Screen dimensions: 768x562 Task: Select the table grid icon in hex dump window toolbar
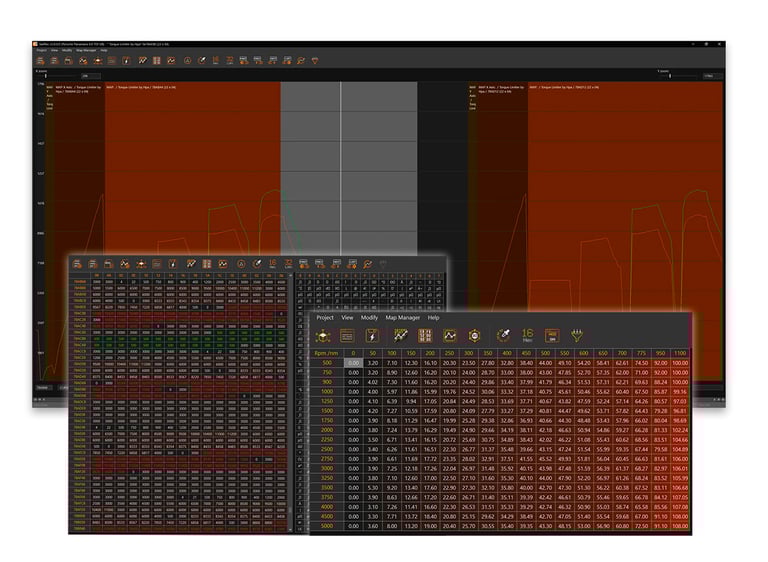(x=207, y=264)
